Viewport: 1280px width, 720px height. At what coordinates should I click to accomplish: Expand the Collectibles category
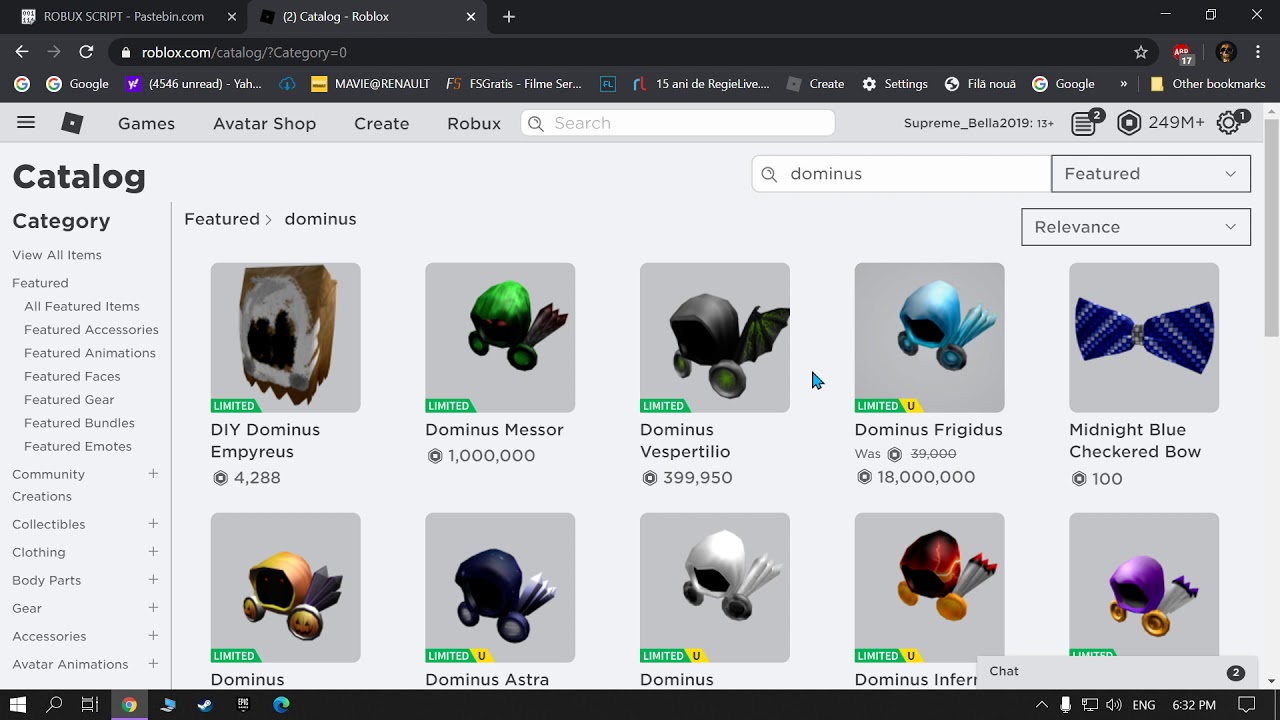click(153, 524)
